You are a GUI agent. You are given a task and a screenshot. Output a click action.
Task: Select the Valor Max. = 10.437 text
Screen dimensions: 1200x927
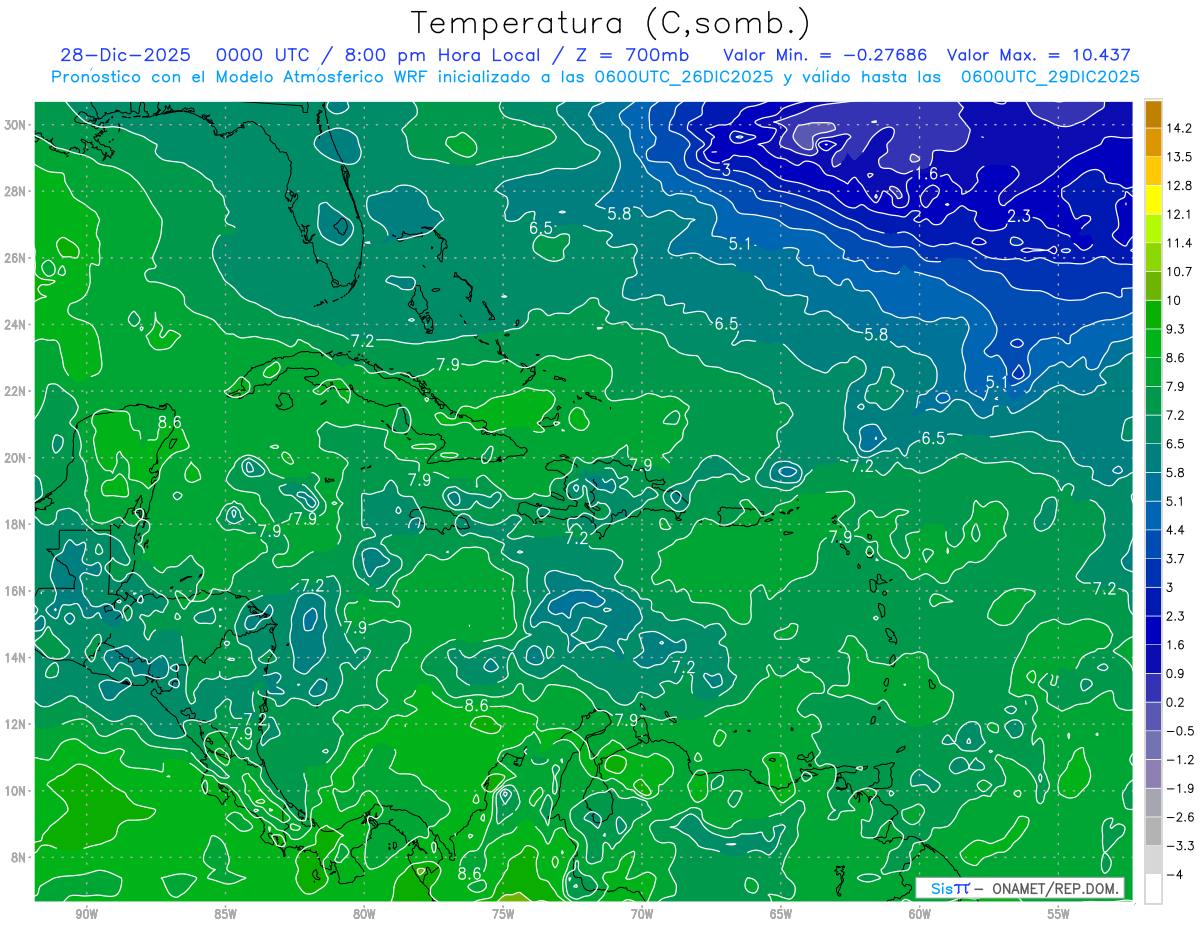pyautogui.click(x=1038, y=55)
